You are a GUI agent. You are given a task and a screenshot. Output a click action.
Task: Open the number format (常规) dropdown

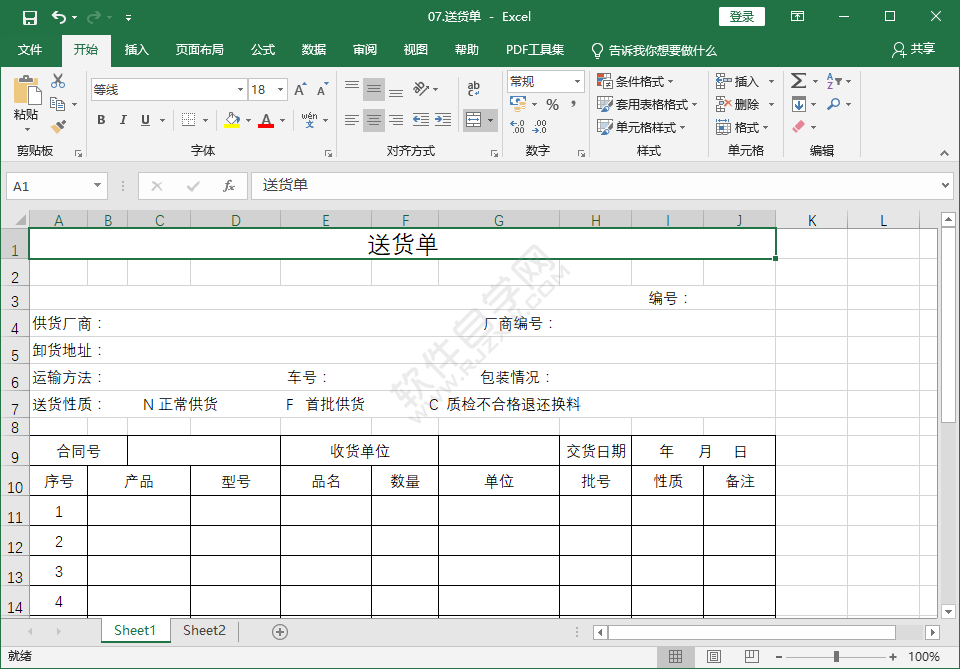[x=577, y=81]
